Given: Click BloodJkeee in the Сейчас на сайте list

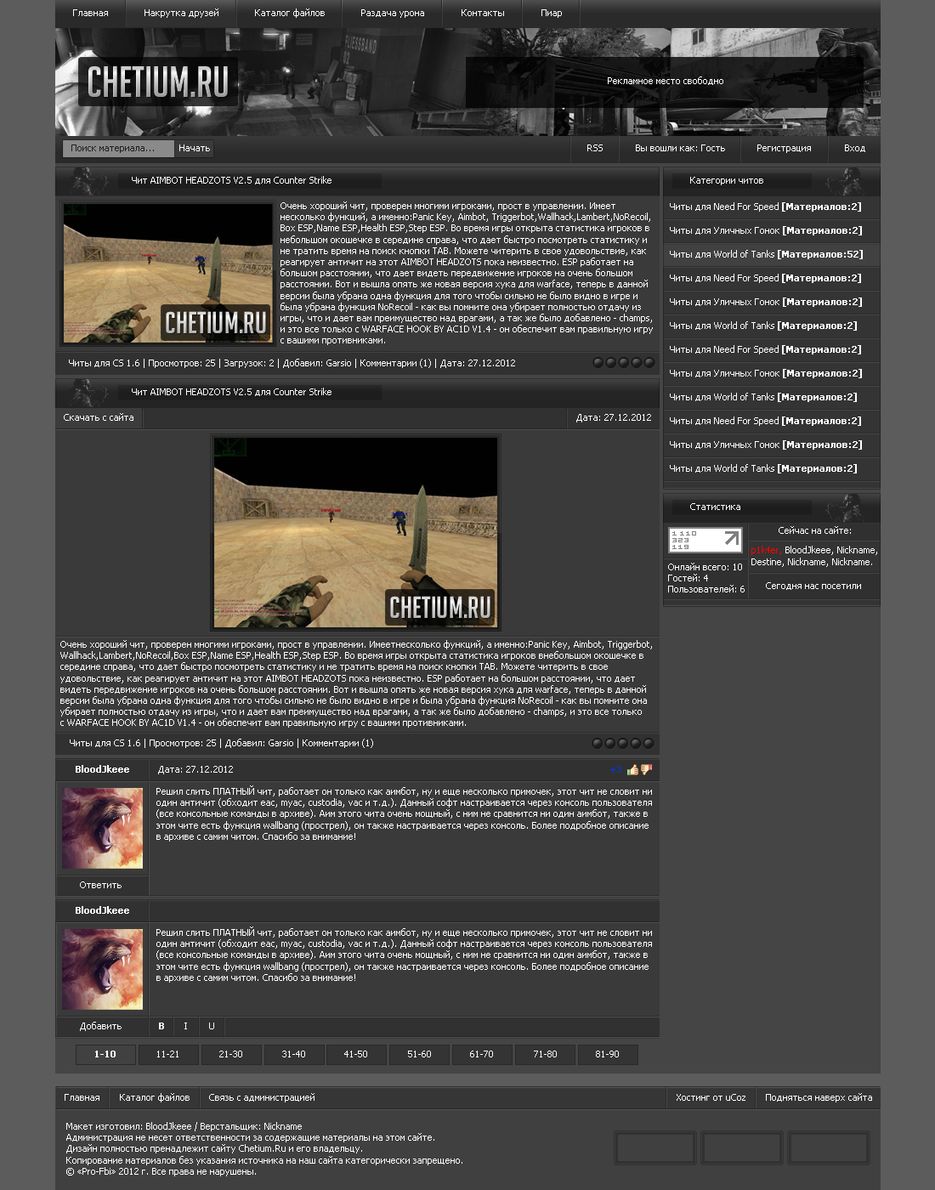Looking at the screenshot, I should pyautogui.click(x=808, y=550).
